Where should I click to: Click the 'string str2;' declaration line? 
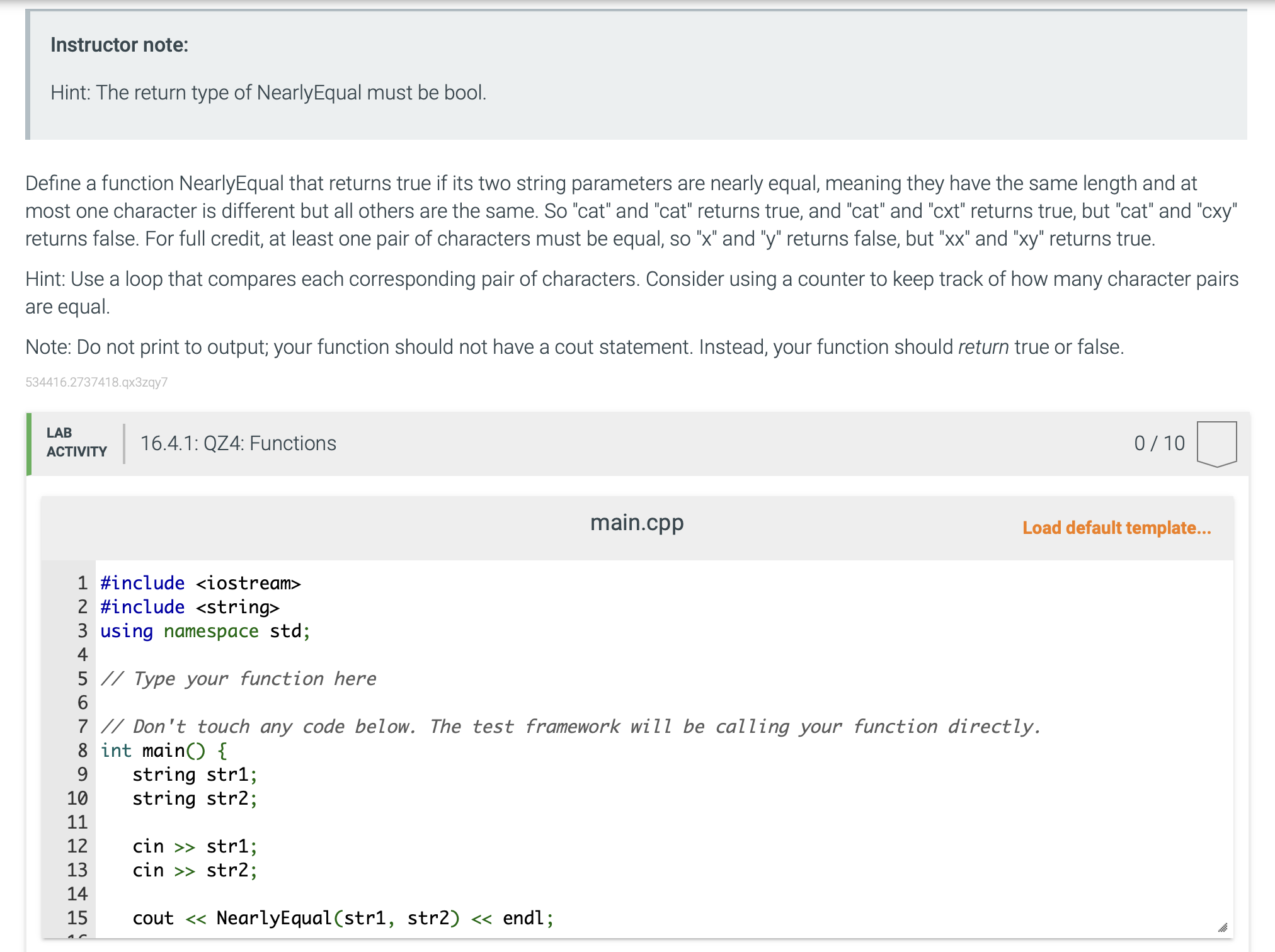pyautogui.click(x=195, y=798)
